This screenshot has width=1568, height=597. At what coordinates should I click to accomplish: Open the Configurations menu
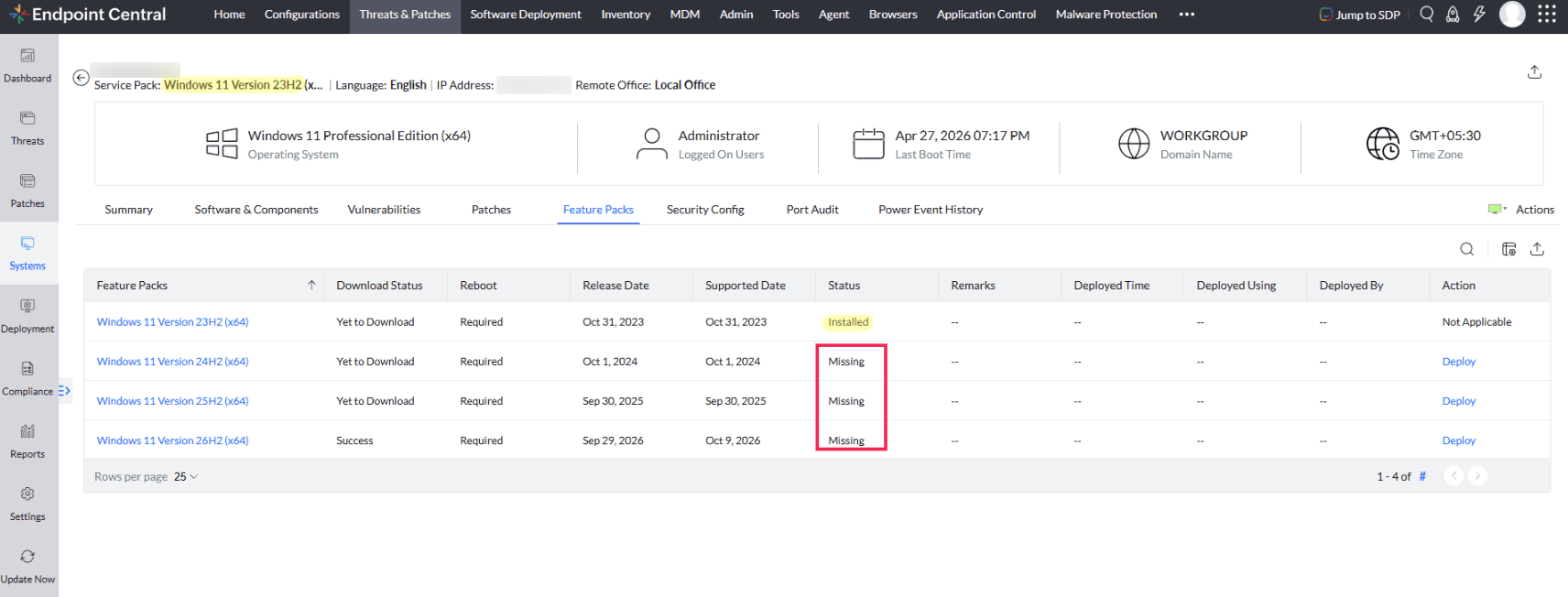click(x=302, y=15)
